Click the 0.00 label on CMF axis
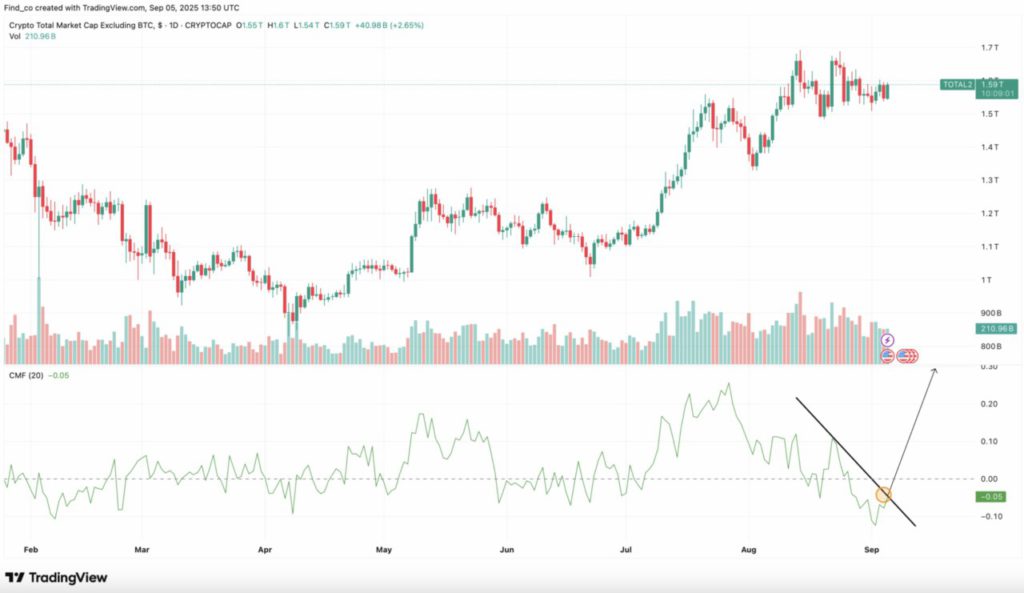This screenshot has height=593, width=1024. 988,479
